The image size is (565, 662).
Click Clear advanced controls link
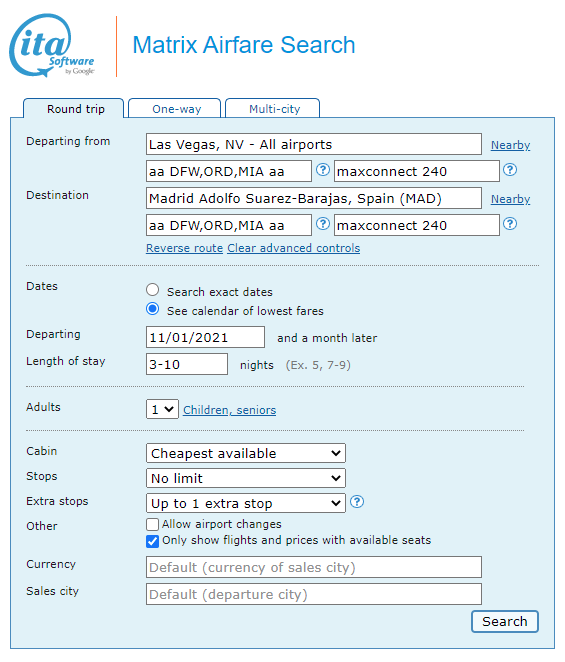(294, 248)
